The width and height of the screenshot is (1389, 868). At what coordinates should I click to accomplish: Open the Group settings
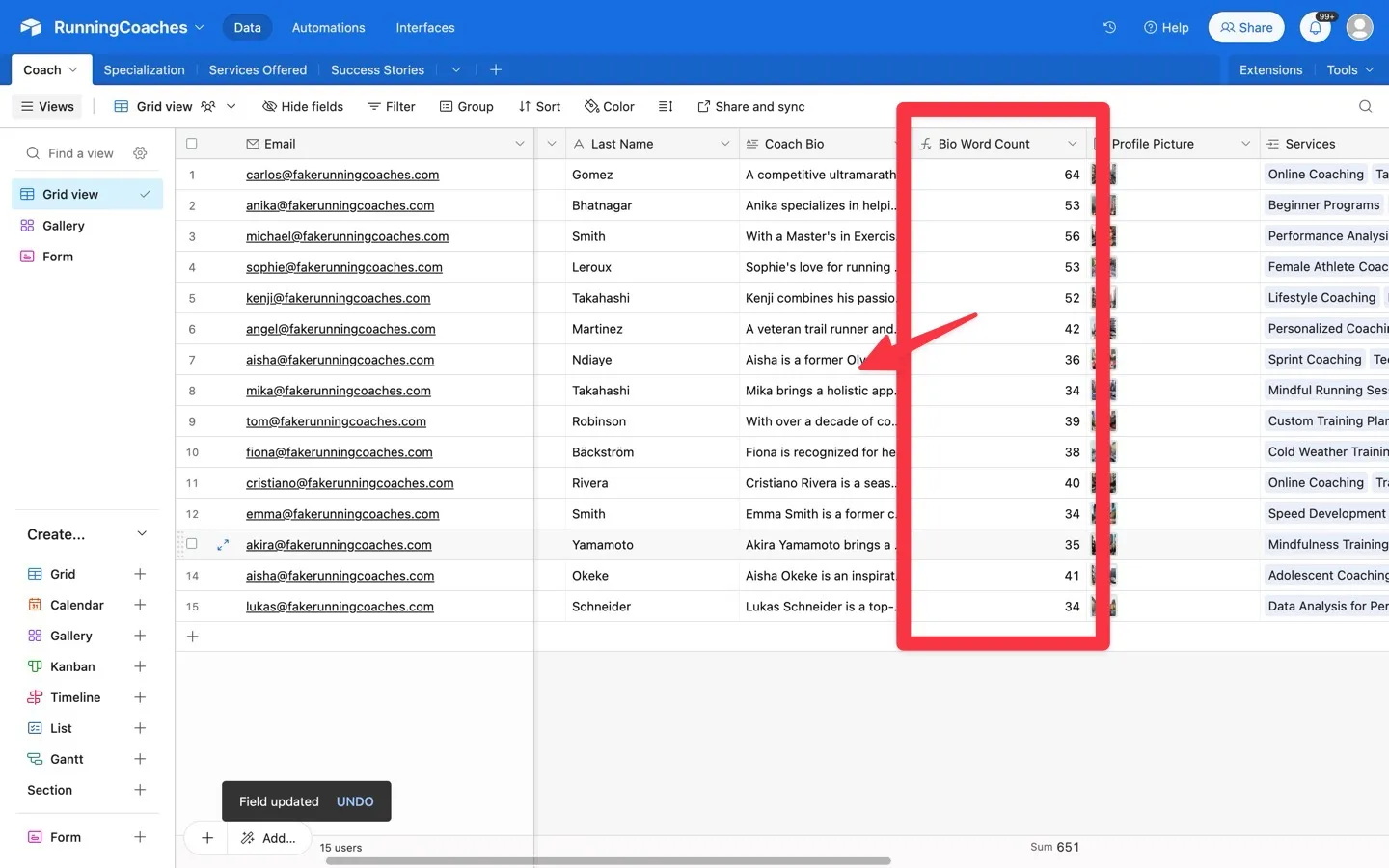pos(467,106)
